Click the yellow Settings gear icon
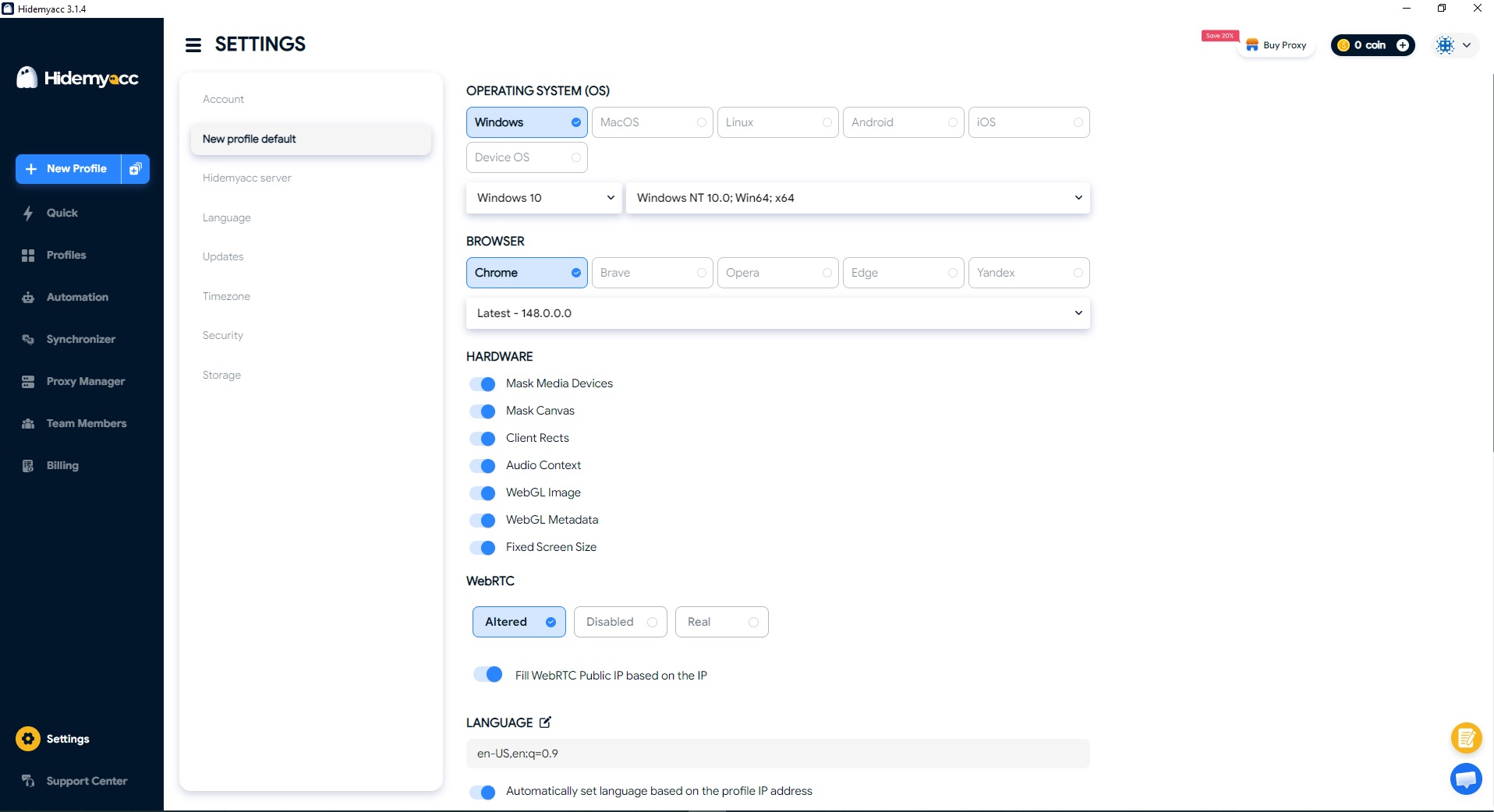This screenshot has width=1494, height=812. 28,739
